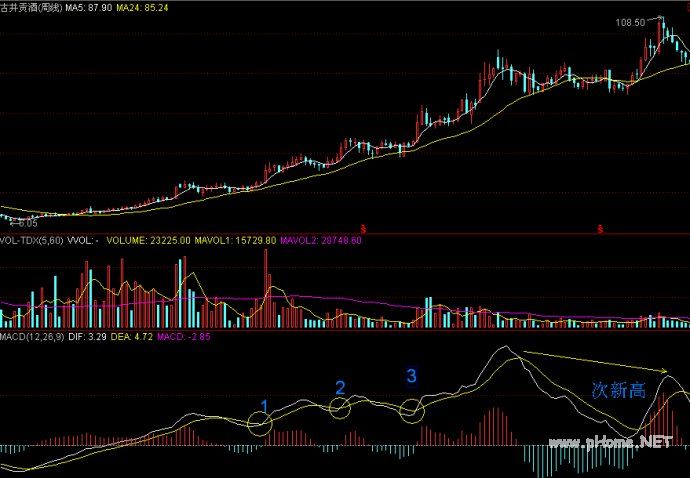Click the 6.05 lowest price label

pyautogui.click(x=28, y=224)
